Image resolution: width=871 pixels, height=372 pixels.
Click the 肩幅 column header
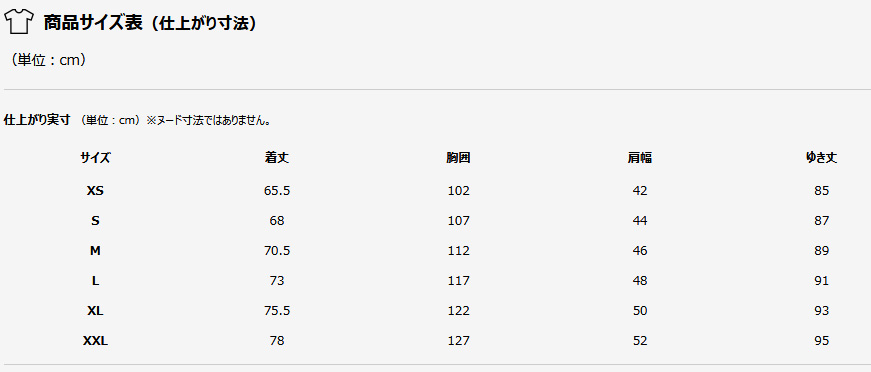[x=640, y=158]
